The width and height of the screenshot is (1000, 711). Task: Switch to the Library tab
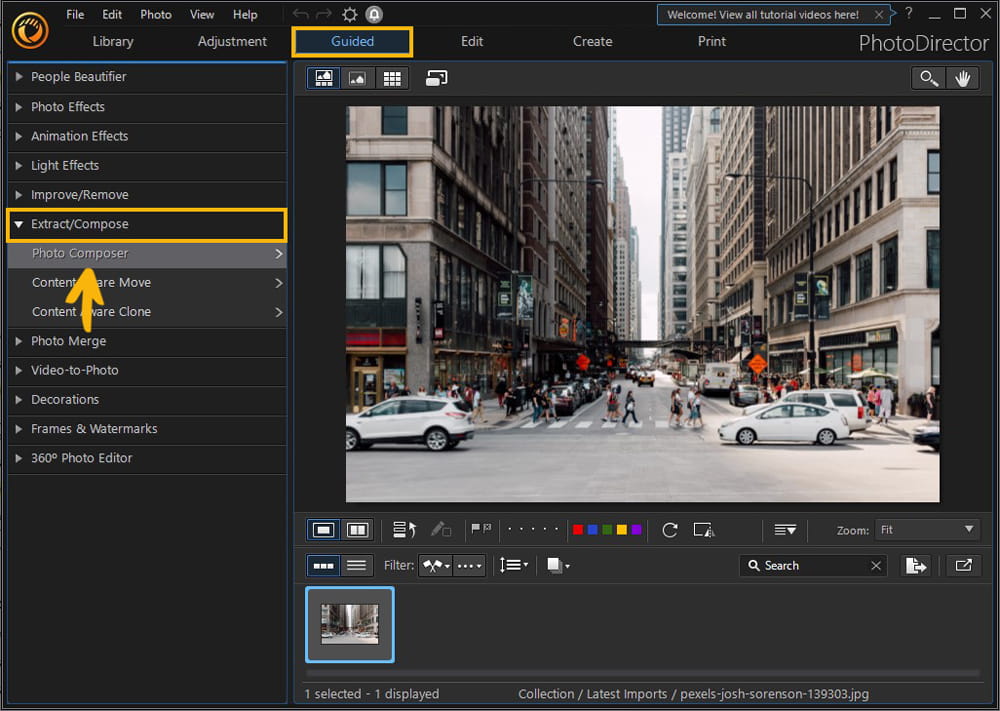[112, 42]
